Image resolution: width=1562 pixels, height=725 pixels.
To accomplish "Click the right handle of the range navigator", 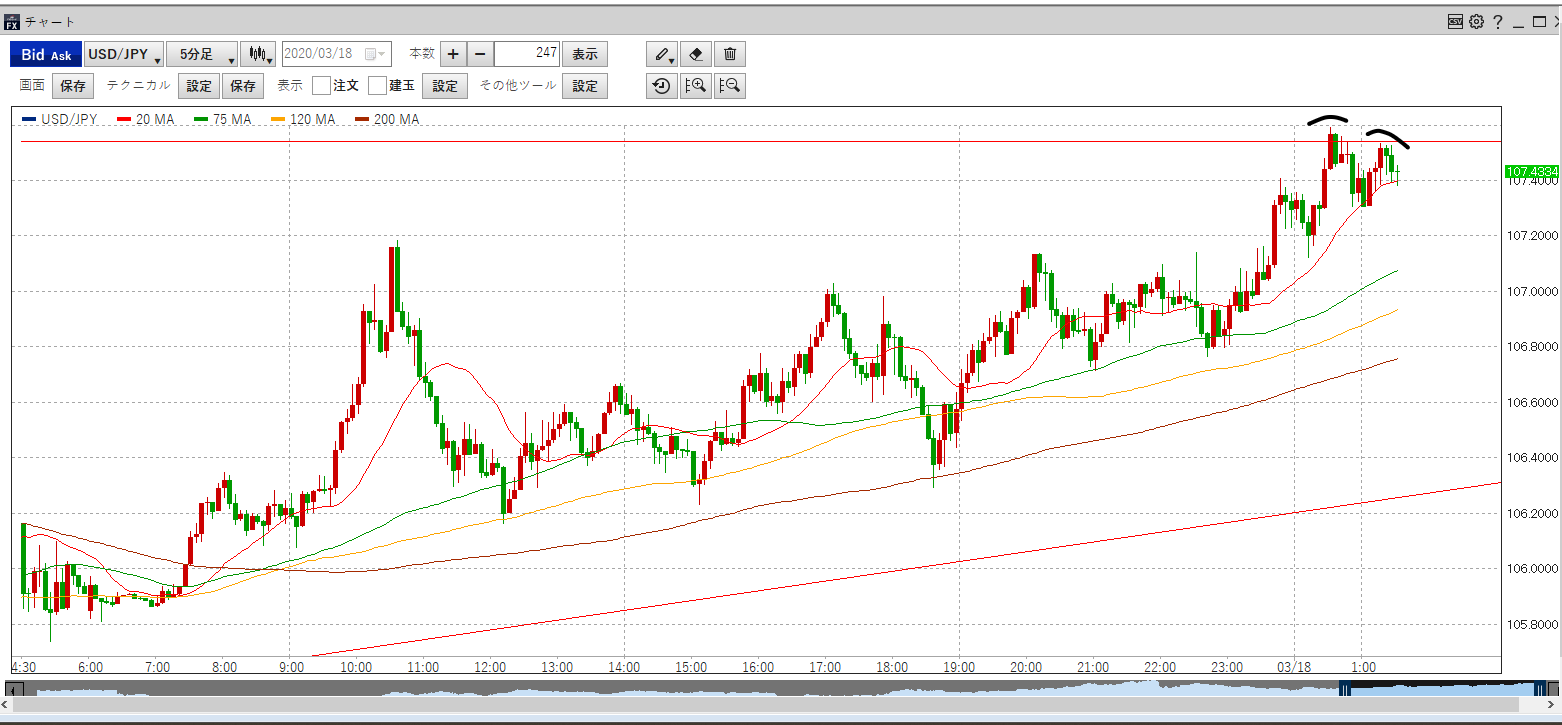I will 1541,689.
